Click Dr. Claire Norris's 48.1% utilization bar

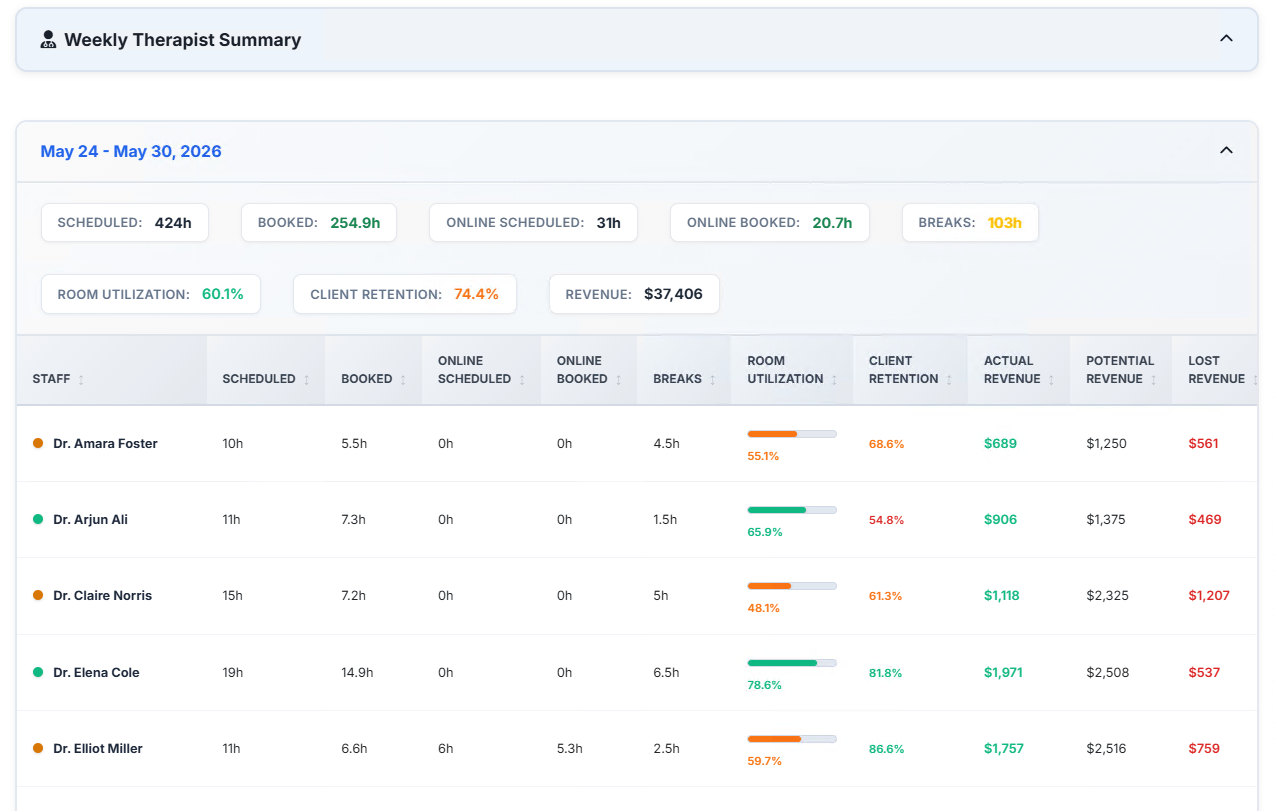tap(792, 586)
